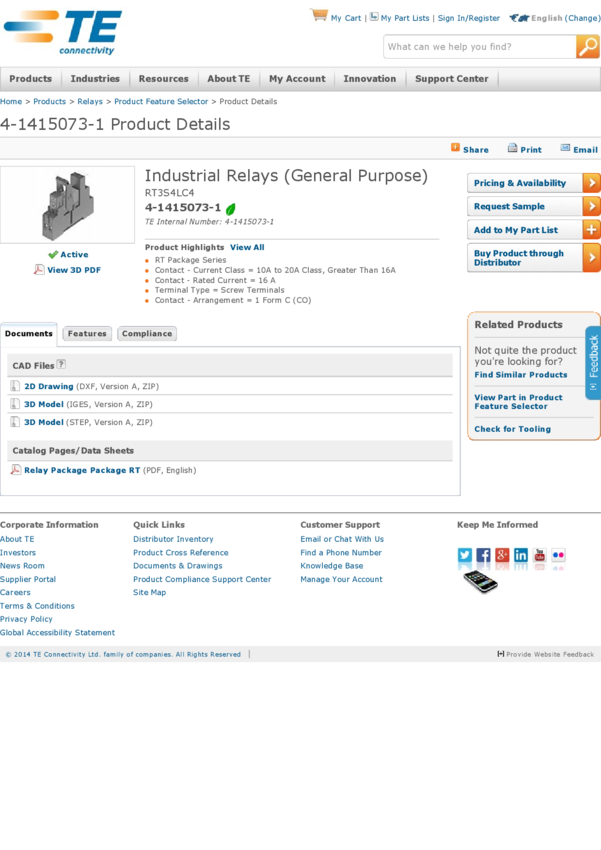Click the Home breadcrumb link
This screenshot has height=850, width=601.
(x=11, y=101)
